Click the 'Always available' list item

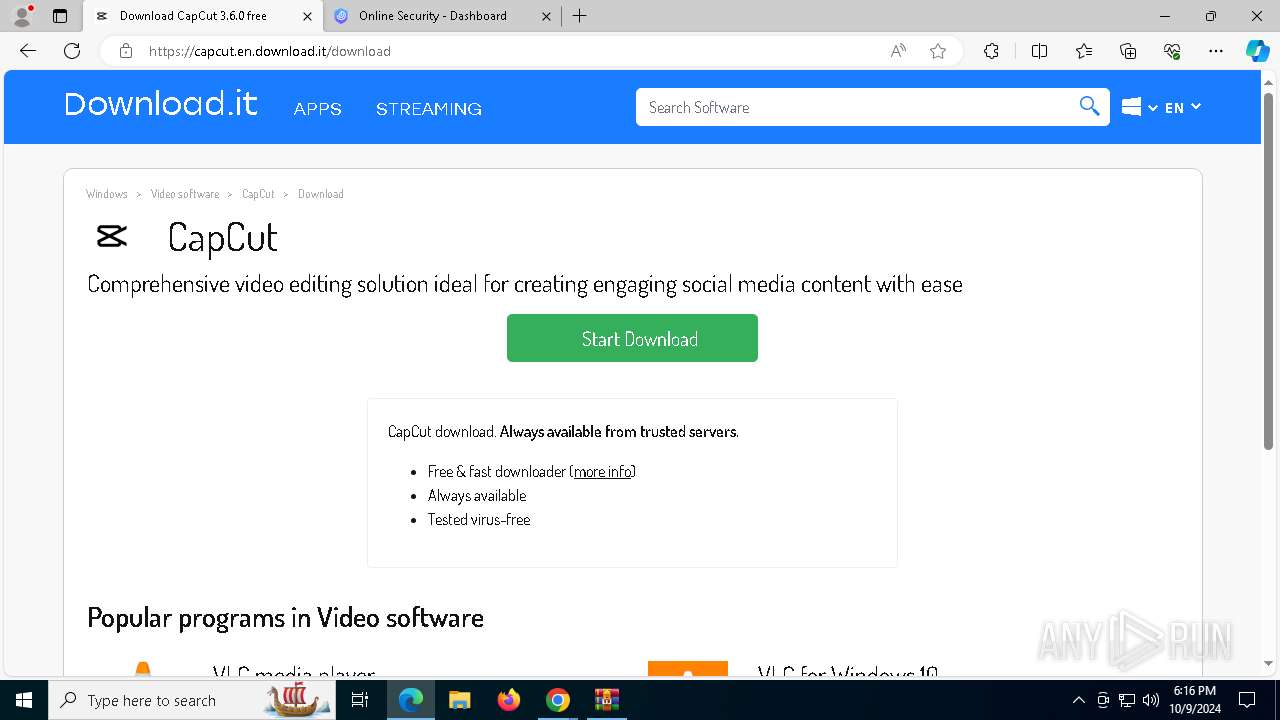pyautogui.click(x=477, y=495)
